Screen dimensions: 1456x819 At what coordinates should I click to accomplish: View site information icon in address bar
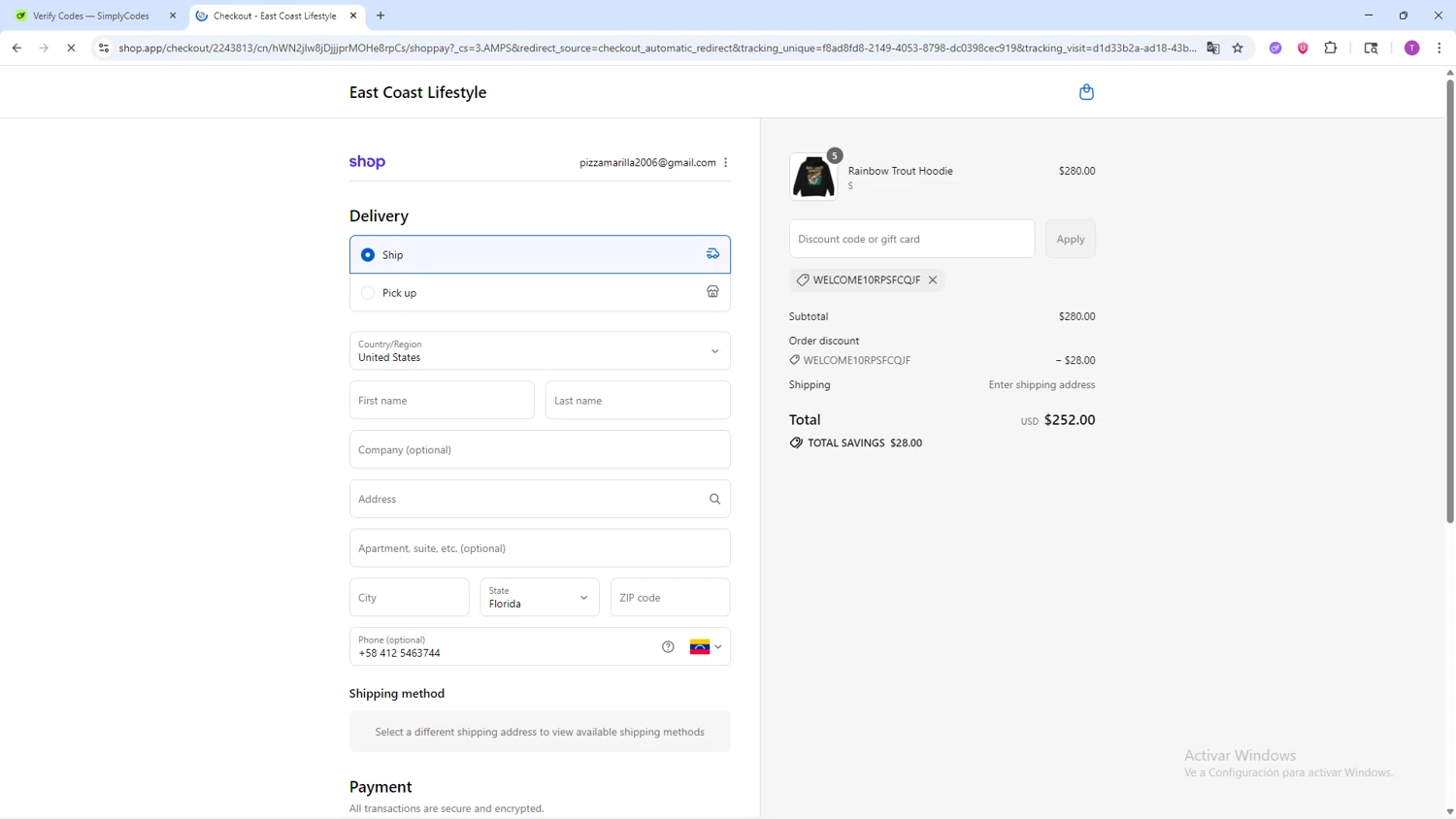click(x=104, y=48)
